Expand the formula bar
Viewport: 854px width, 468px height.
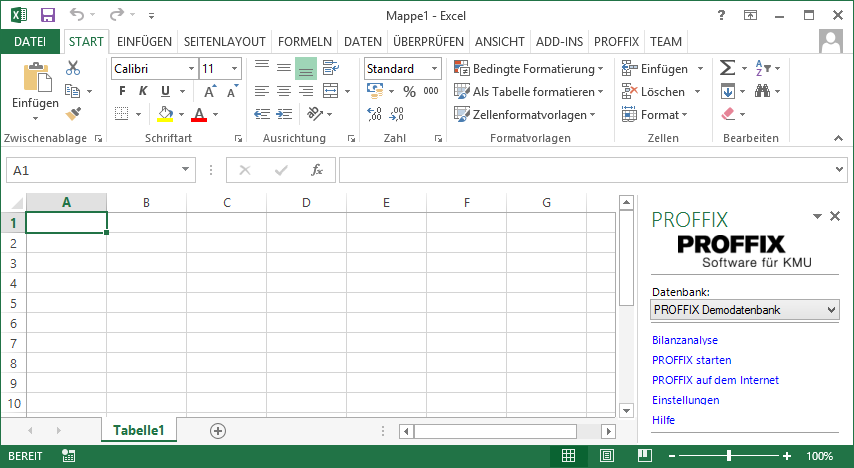pos(839,170)
